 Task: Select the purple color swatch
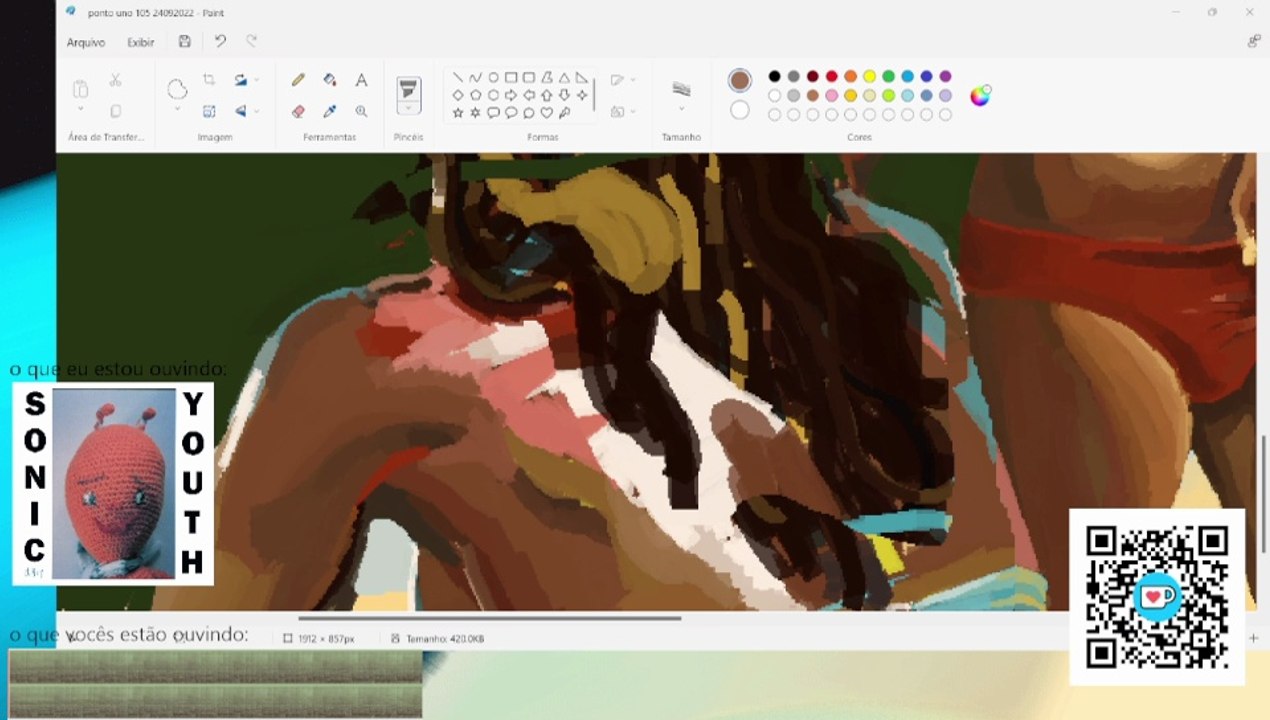[x=945, y=76]
